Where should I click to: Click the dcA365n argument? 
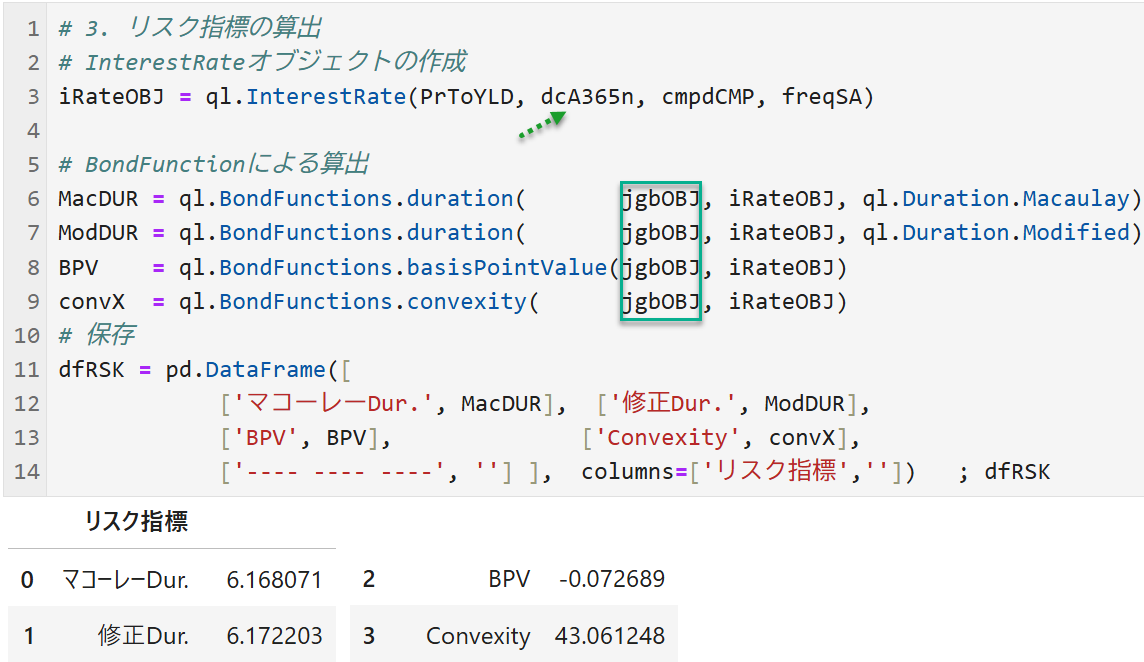click(587, 96)
